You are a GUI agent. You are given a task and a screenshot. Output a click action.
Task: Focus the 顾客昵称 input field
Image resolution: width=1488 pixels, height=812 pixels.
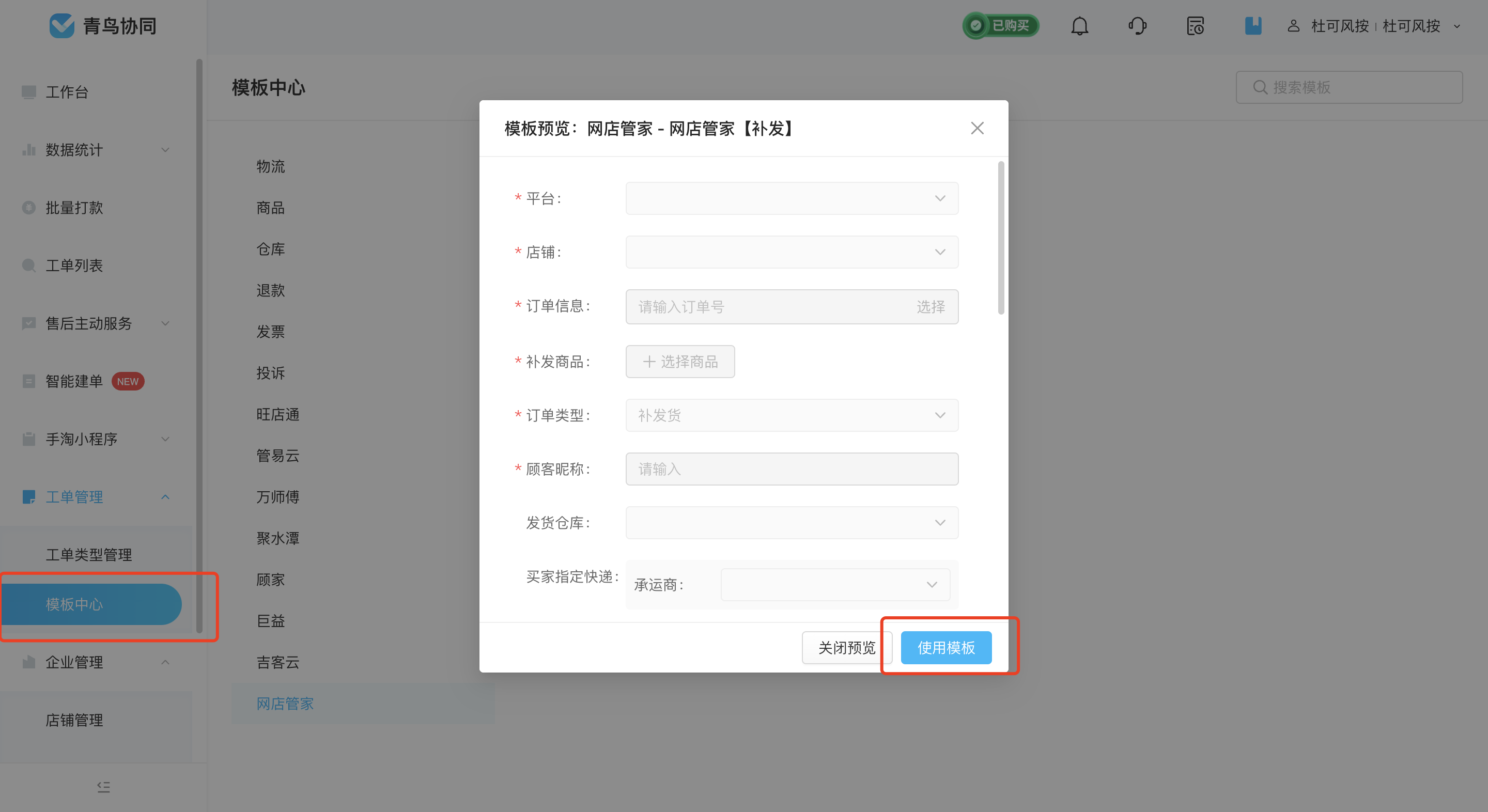pos(792,469)
